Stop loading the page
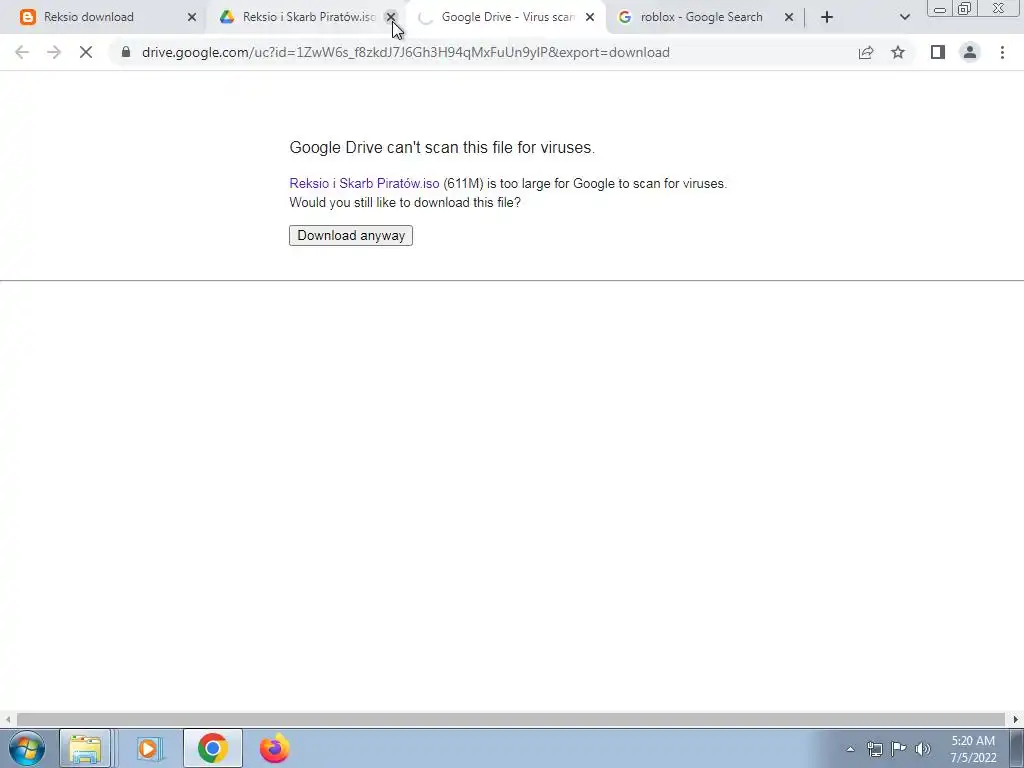The width and height of the screenshot is (1024, 768). point(86,52)
